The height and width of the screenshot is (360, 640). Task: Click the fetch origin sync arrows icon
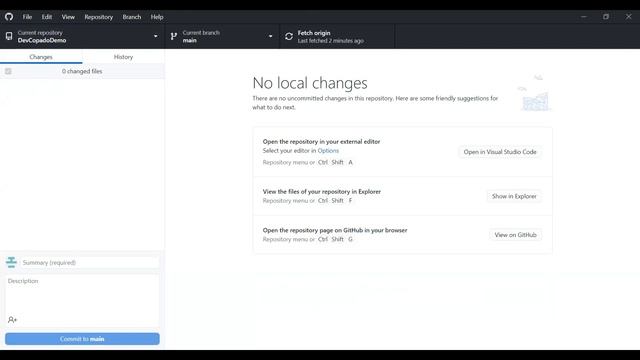coord(289,36)
